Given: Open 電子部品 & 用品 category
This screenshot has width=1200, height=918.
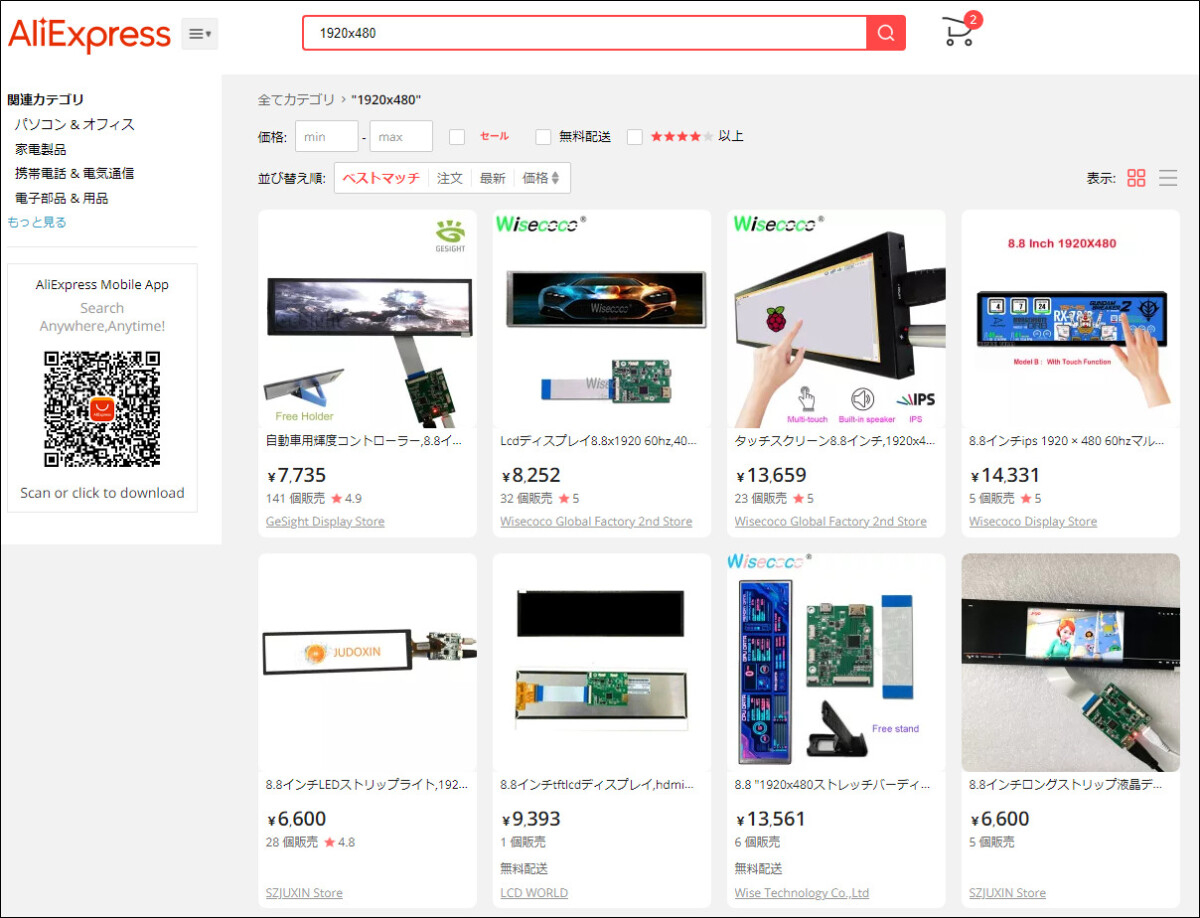Looking at the screenshot, I should [61, 198].
